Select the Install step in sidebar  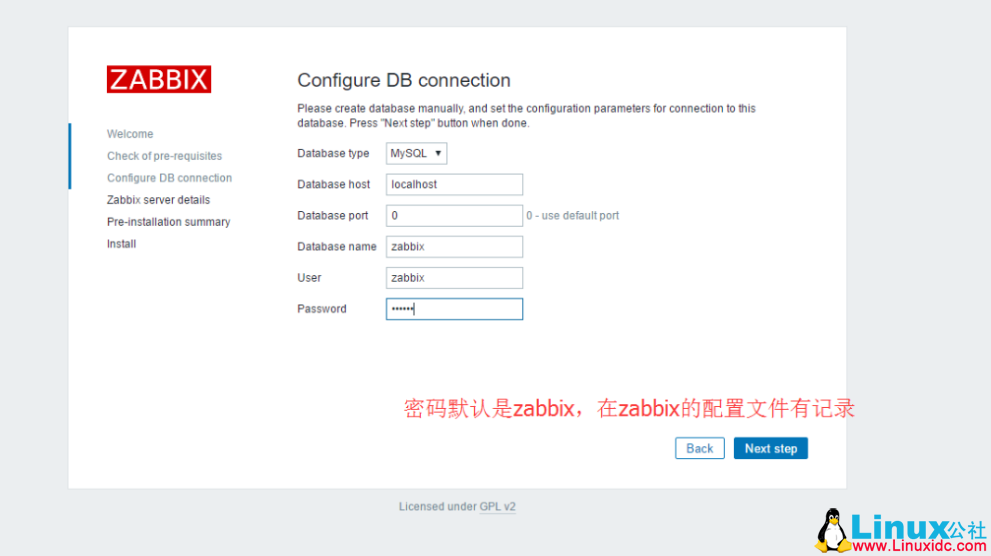point(121,244)
